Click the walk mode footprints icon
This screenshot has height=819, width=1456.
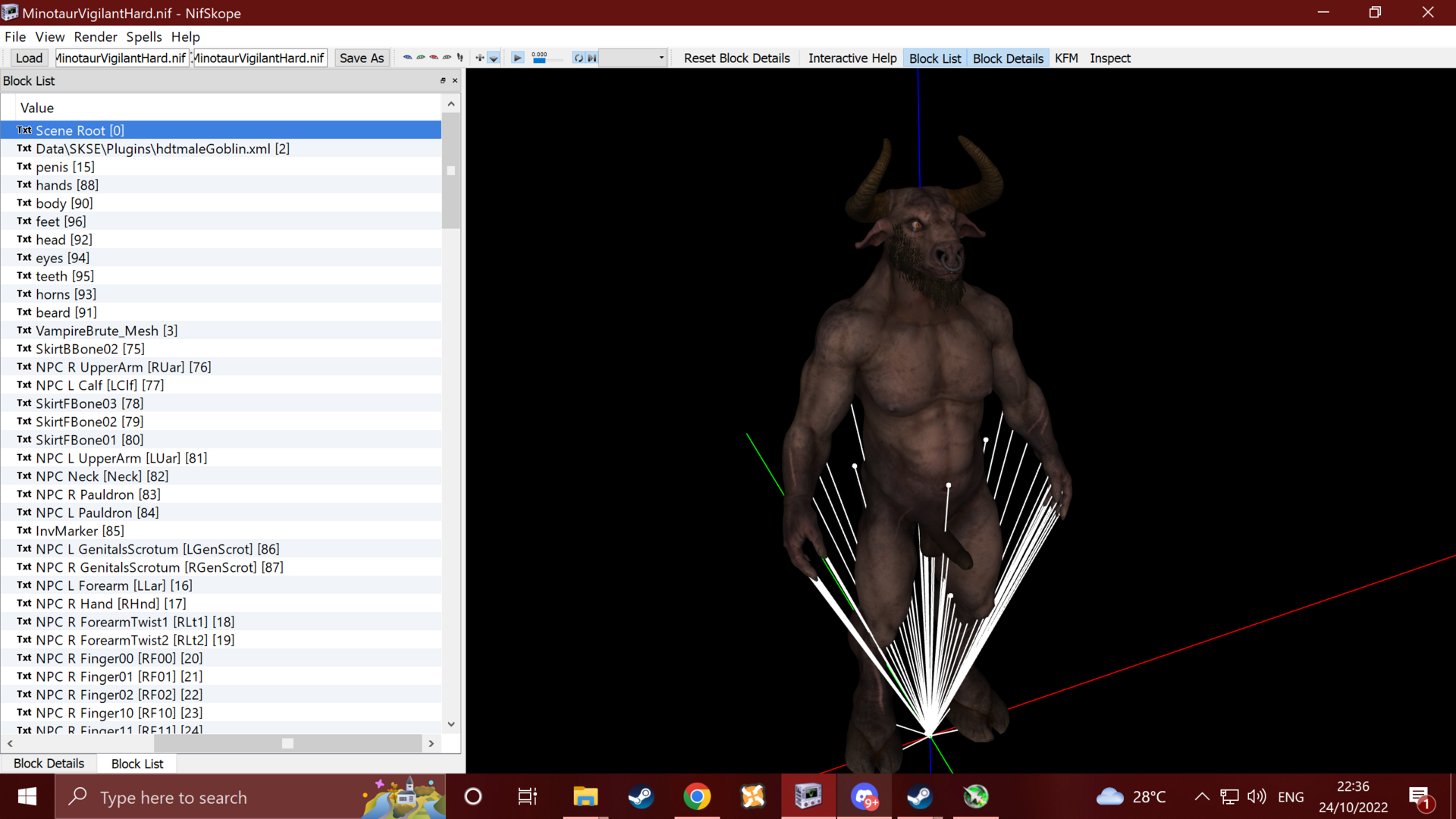pyautogui.click(x=460, y=58)
